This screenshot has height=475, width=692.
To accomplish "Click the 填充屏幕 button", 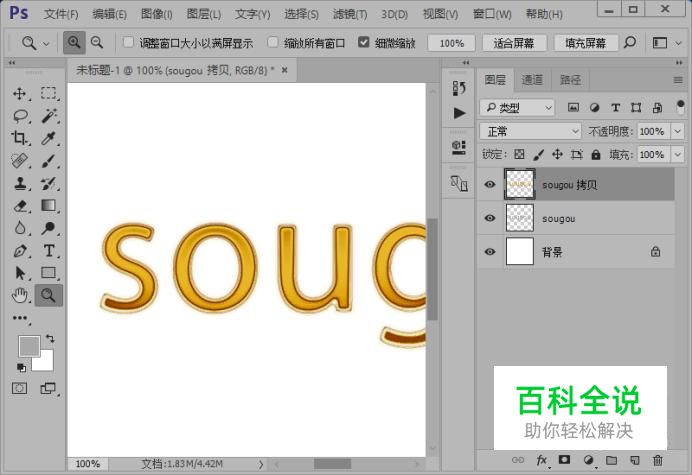I will click(x=586, y=43).
